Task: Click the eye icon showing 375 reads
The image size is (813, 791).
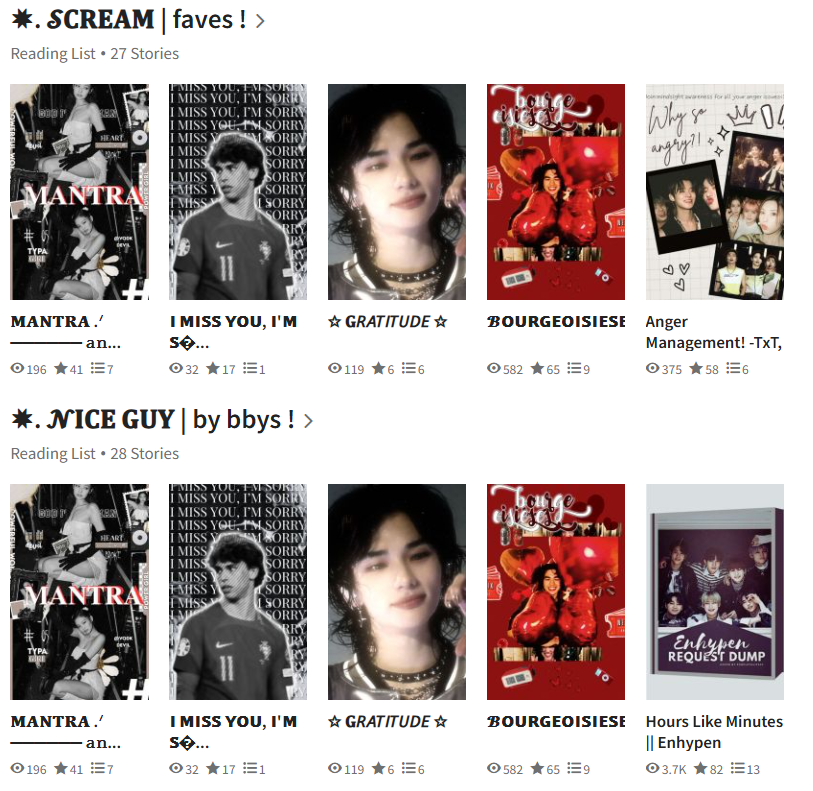Action: point(652,368)
